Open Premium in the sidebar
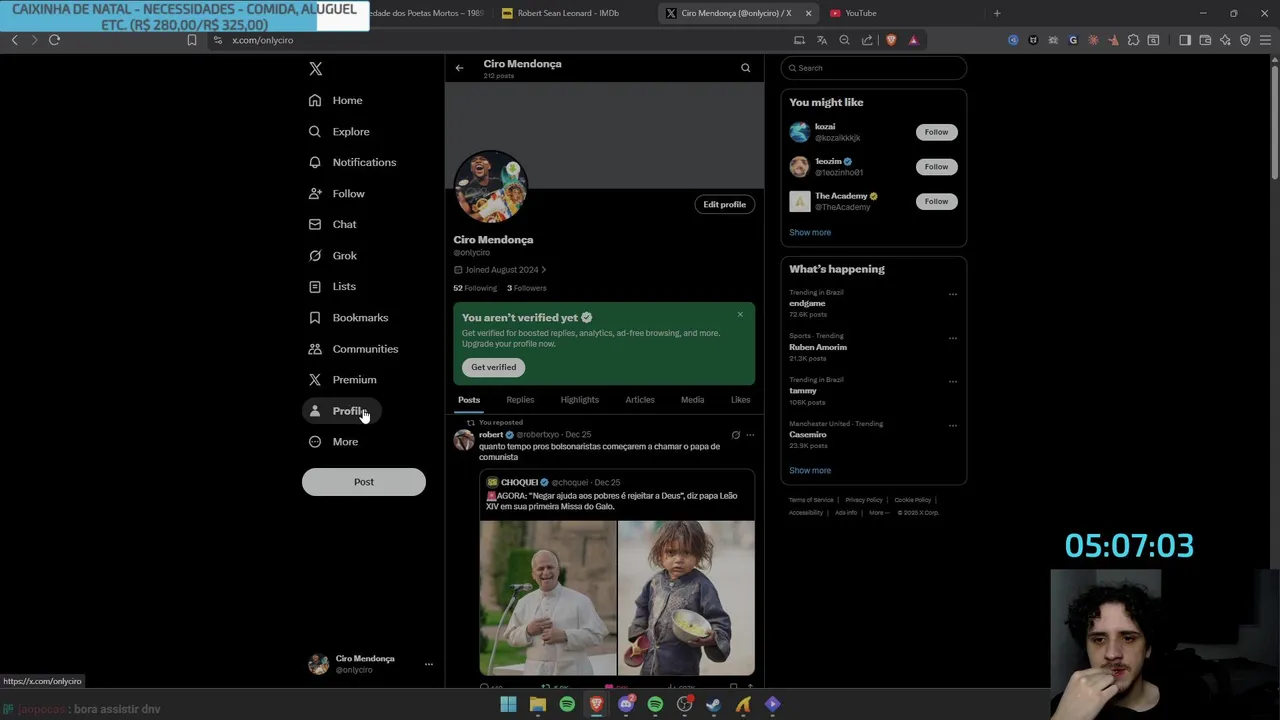The height and width of the screenshot is (720, 1280). (342, 380)
